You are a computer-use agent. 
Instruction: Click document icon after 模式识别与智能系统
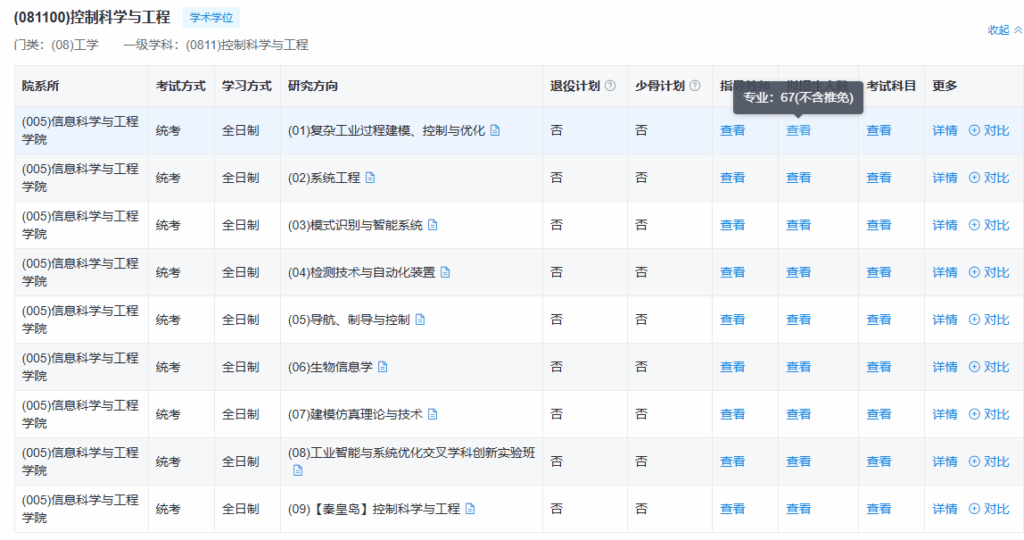tap(433, 225)
